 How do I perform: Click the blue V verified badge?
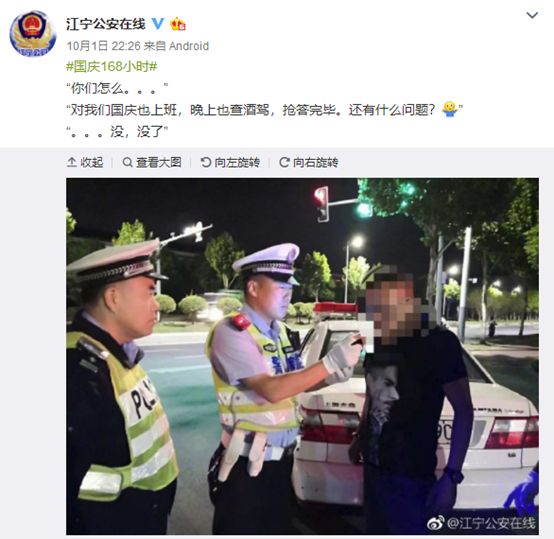(158, 24)
